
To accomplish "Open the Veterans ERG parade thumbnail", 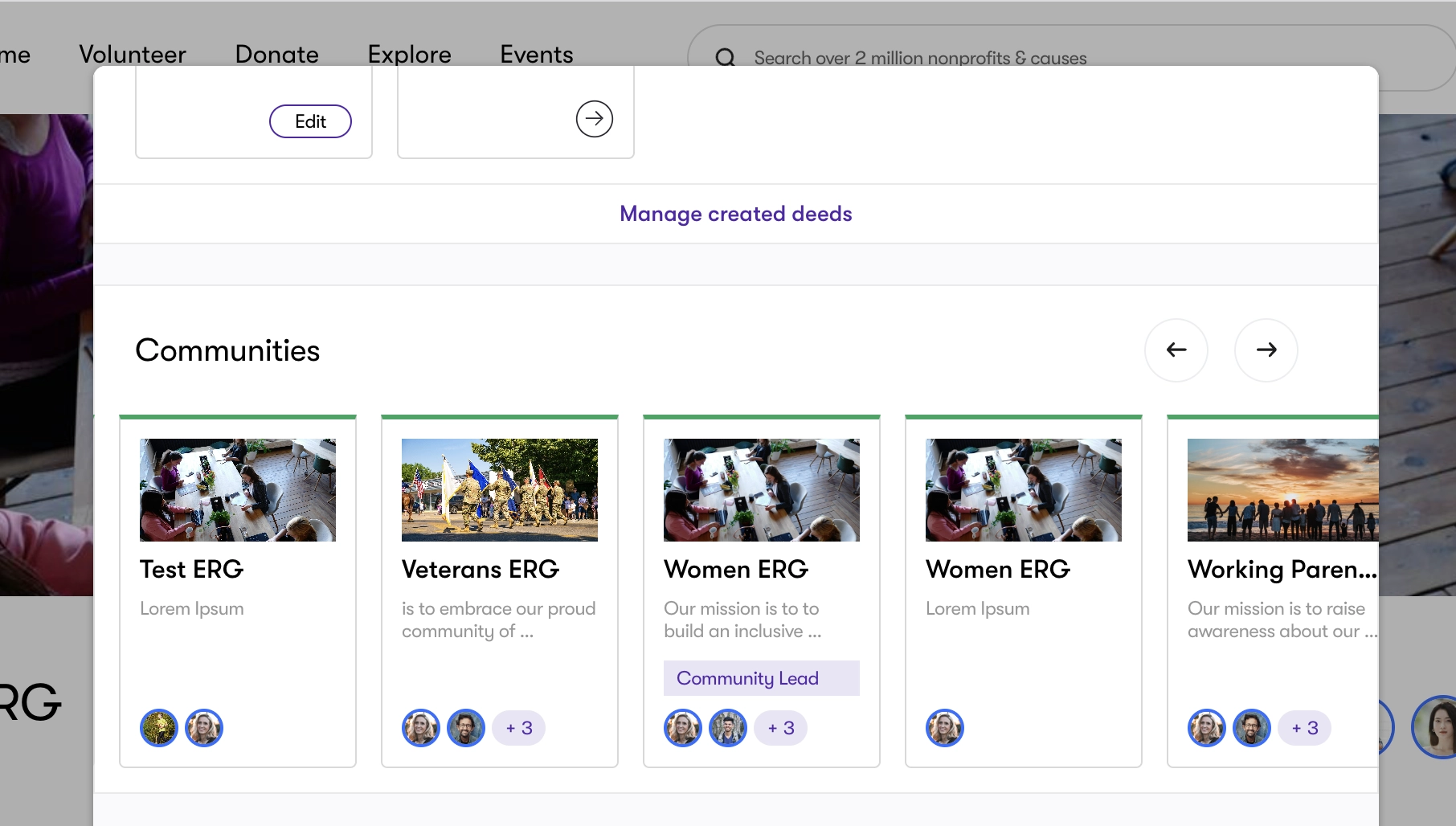I will click(x=500, y=490).
